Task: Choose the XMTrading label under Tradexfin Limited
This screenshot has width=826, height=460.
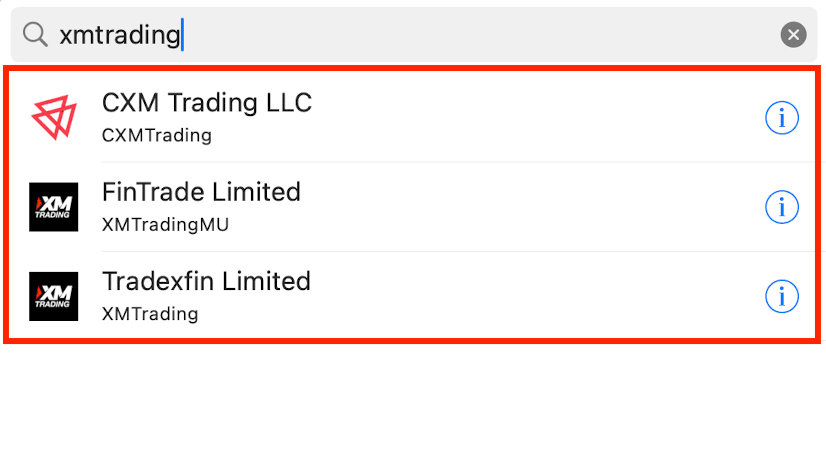Action: (x=150, y=314)
